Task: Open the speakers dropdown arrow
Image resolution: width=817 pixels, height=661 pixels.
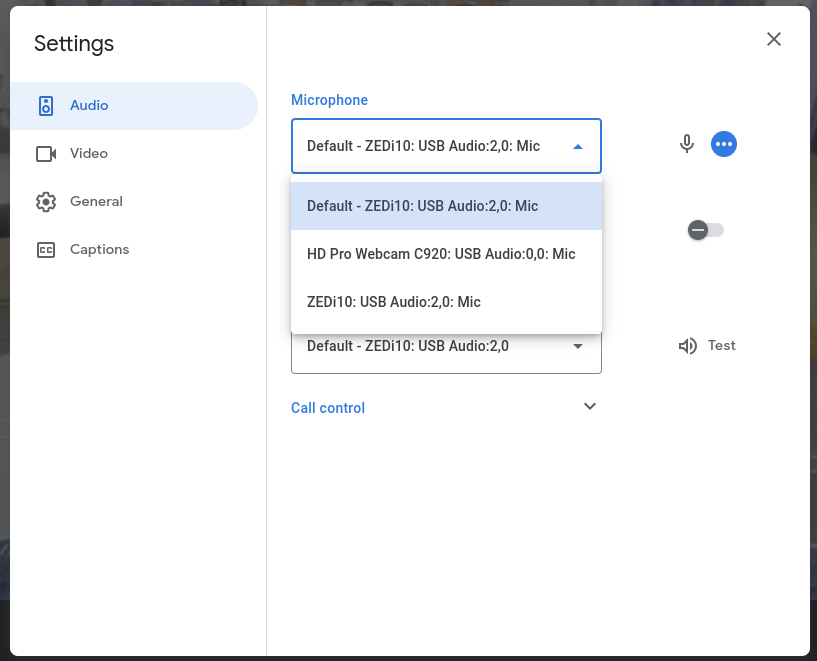Action: (578, 346)
